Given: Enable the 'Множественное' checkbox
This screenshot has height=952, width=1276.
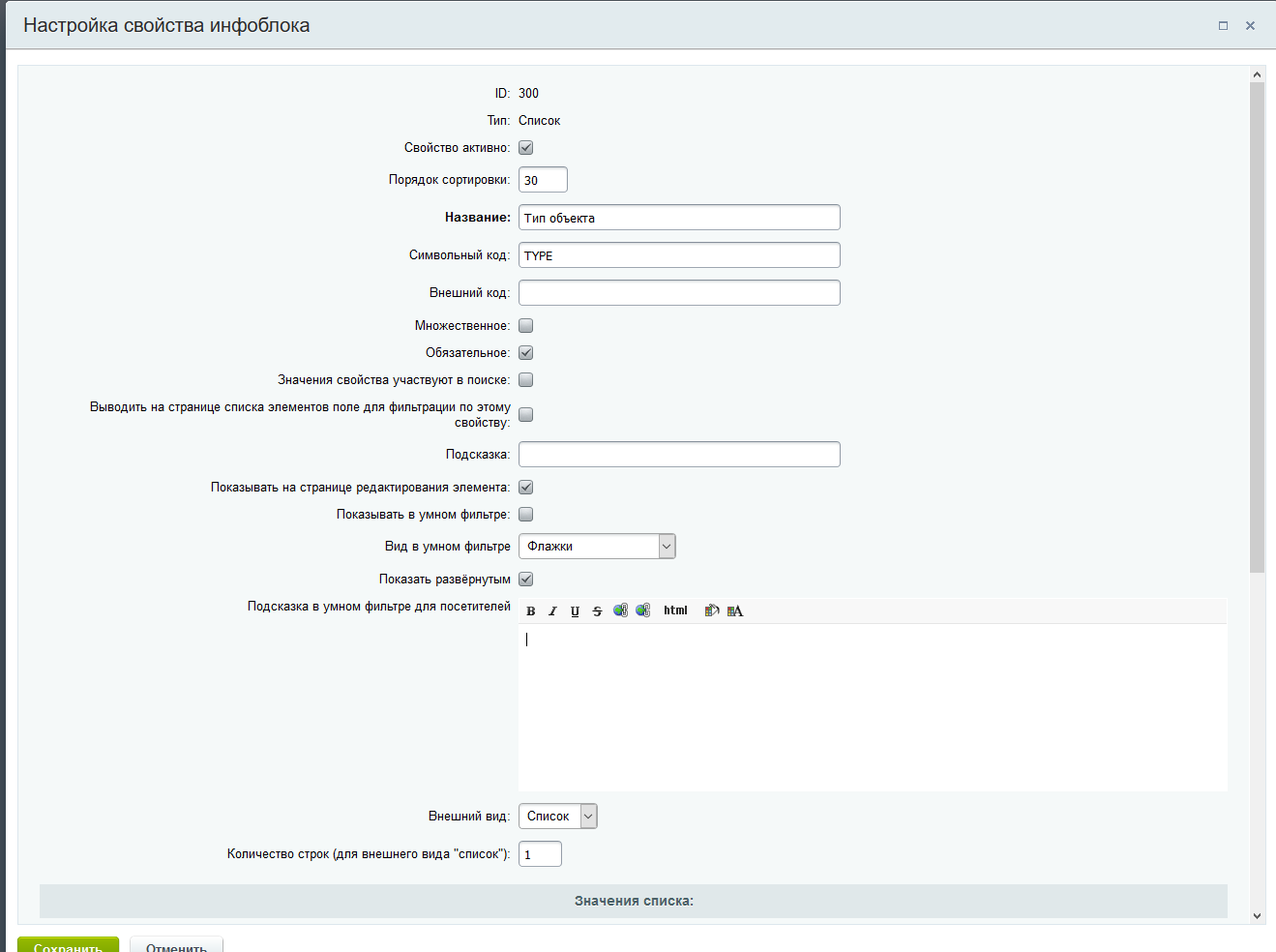Looking at the screenshot, I should coord(526,326).
